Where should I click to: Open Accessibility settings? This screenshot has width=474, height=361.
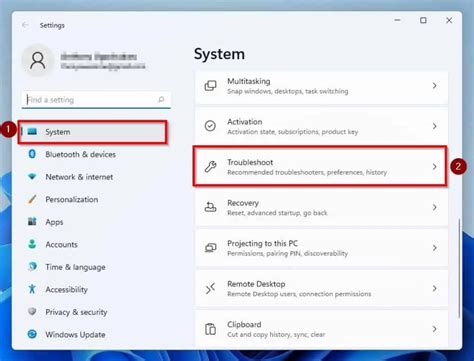tap(66, 289)
